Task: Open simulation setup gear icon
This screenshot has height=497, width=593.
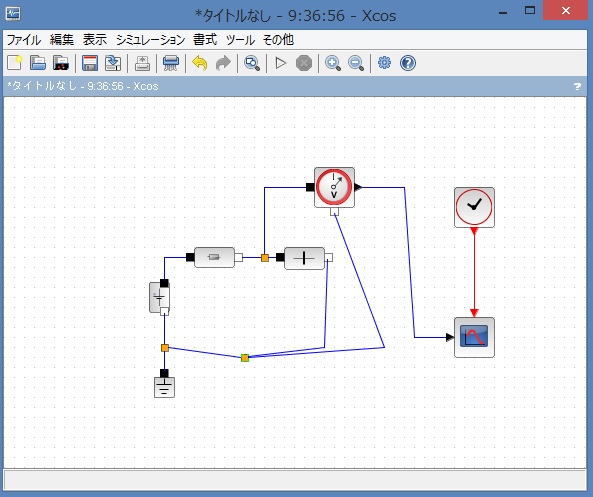Action: tap(385, 63)
